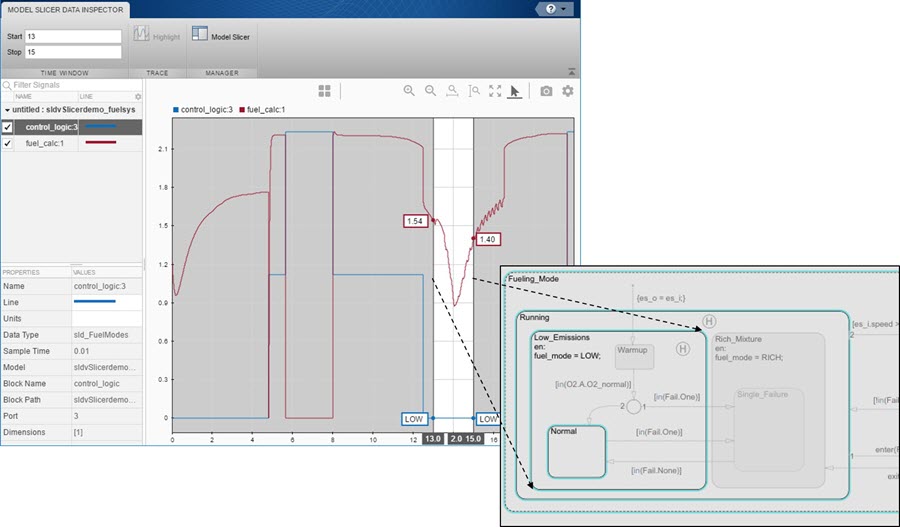The height and width of the screenshot is (527, 900).
Task: Uncheck the fuel_calc:1 signal checkbox
Action: tap(7, 143)
